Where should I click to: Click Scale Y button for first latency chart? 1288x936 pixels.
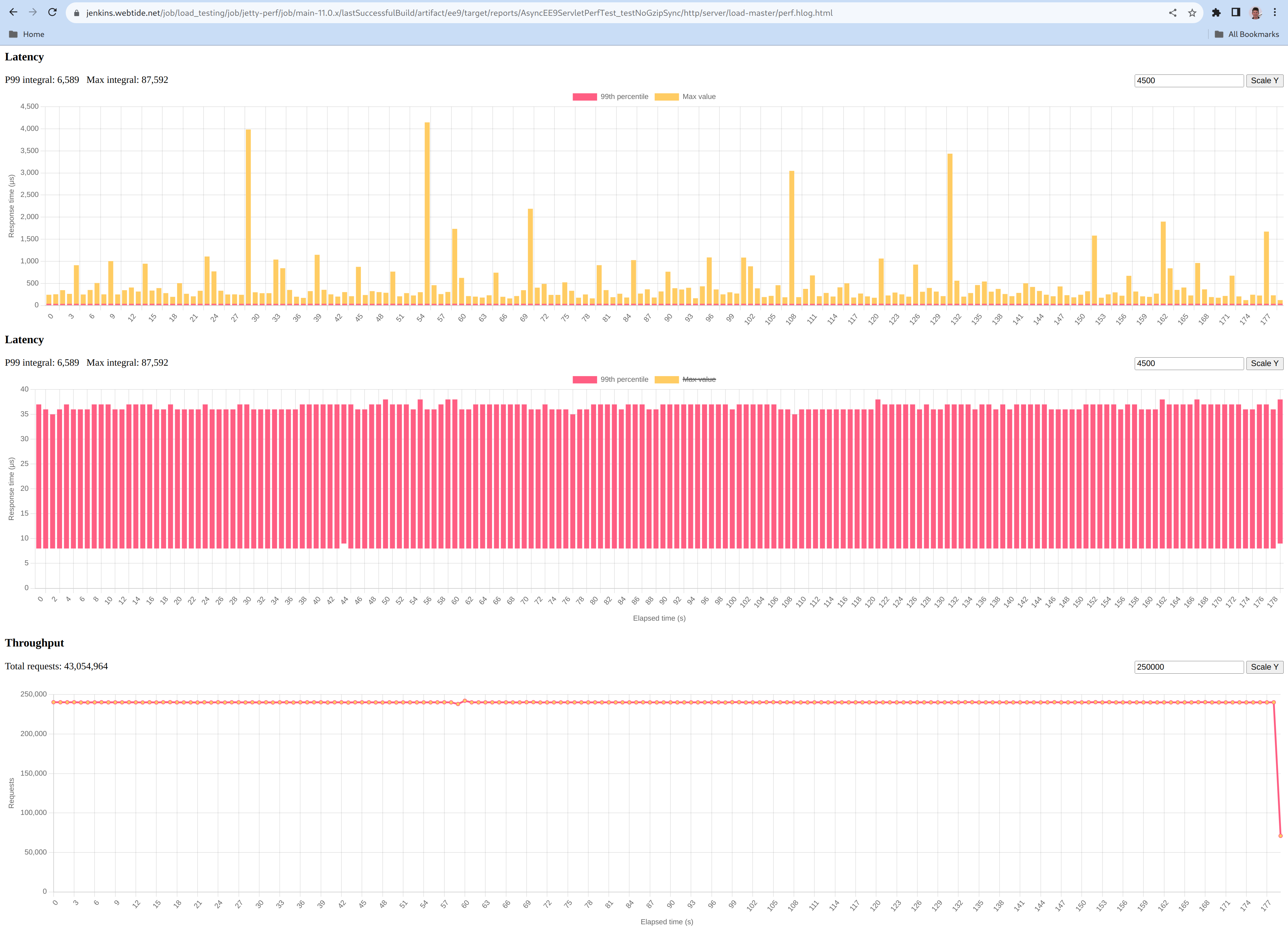[x=1264, y=81]
